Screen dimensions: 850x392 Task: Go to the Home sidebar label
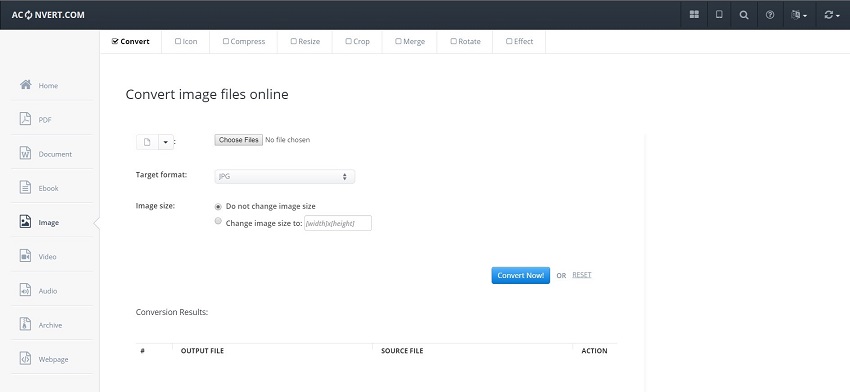(48, 86)
